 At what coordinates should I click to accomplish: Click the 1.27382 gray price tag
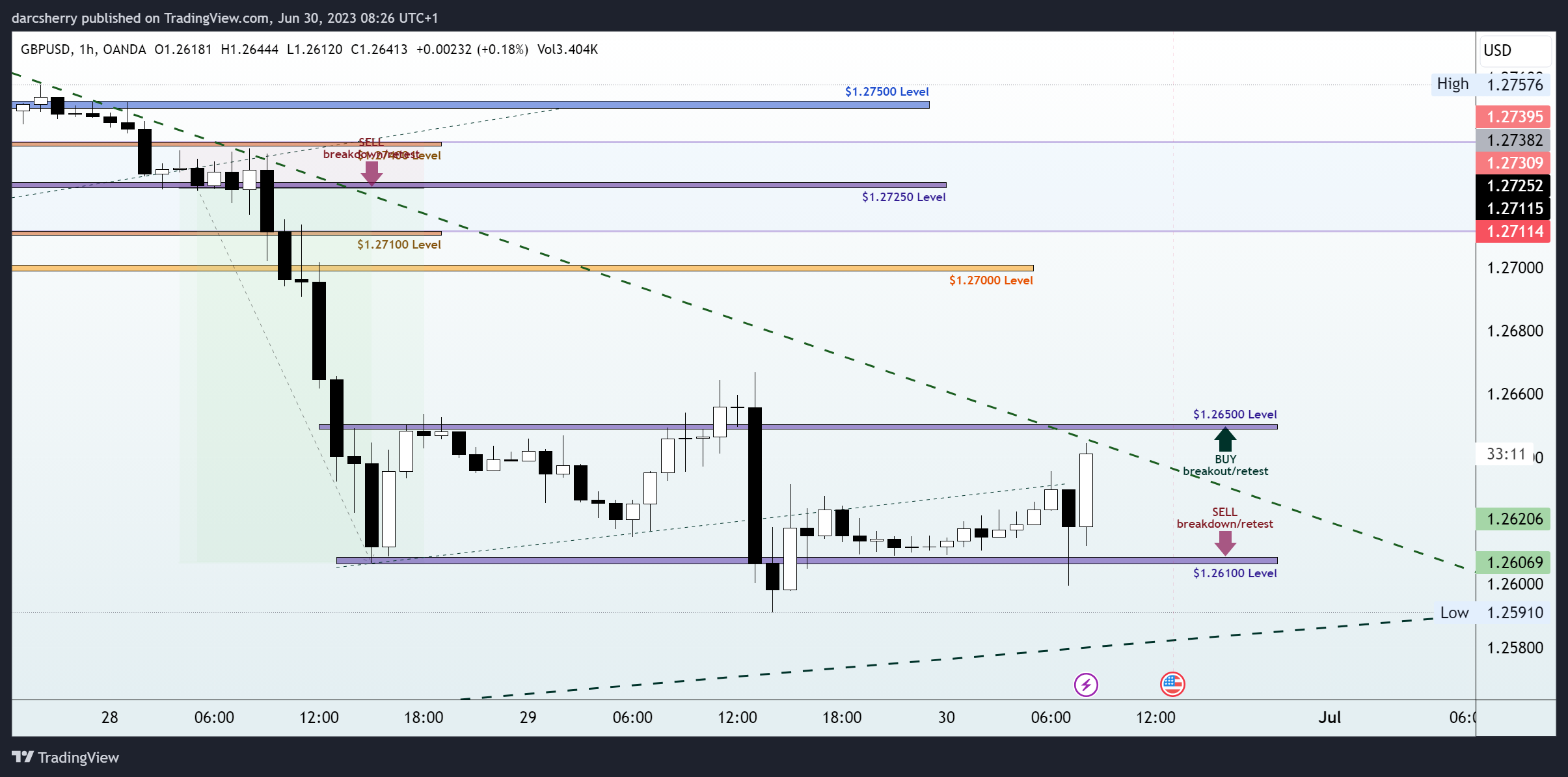click(1513, 140)
